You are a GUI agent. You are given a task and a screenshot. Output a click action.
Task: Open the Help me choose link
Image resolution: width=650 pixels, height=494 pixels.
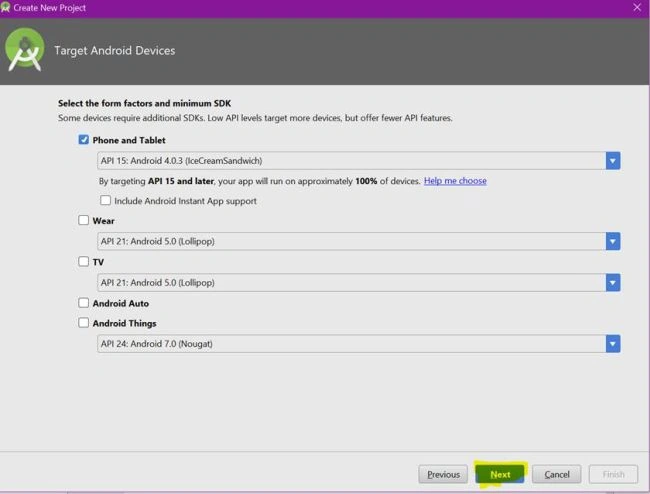pos(455,181)
